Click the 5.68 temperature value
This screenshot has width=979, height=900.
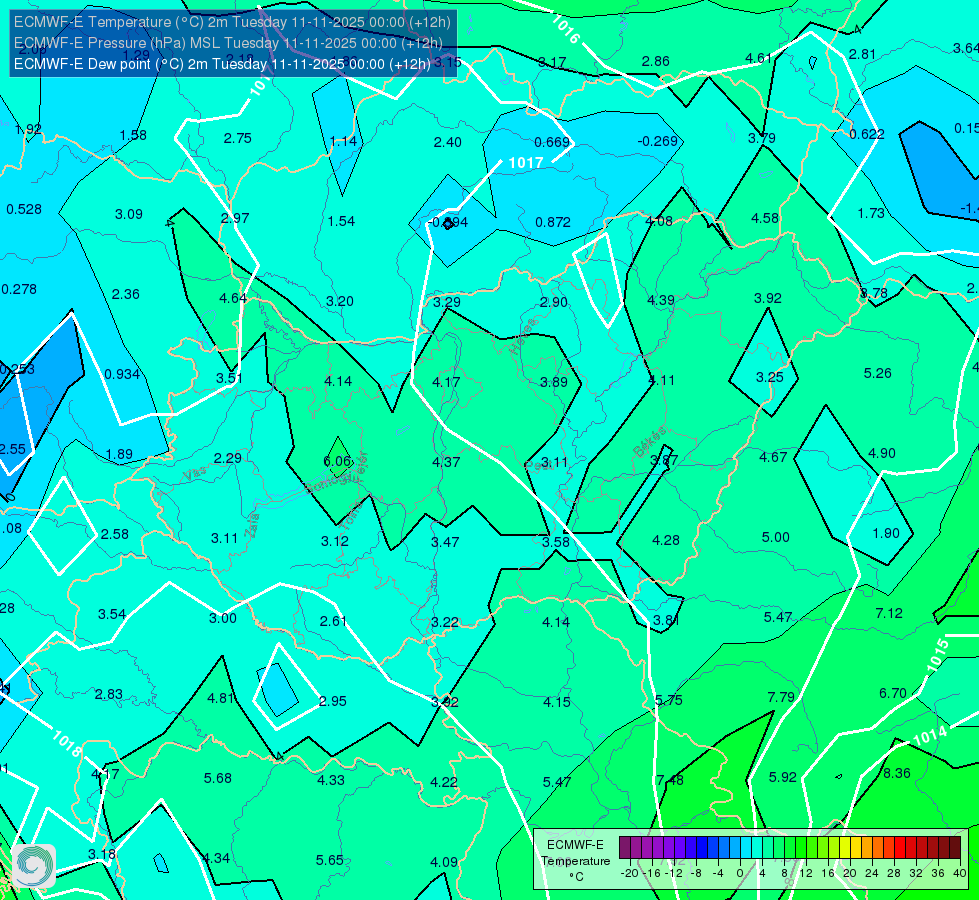tap(217, 778)
